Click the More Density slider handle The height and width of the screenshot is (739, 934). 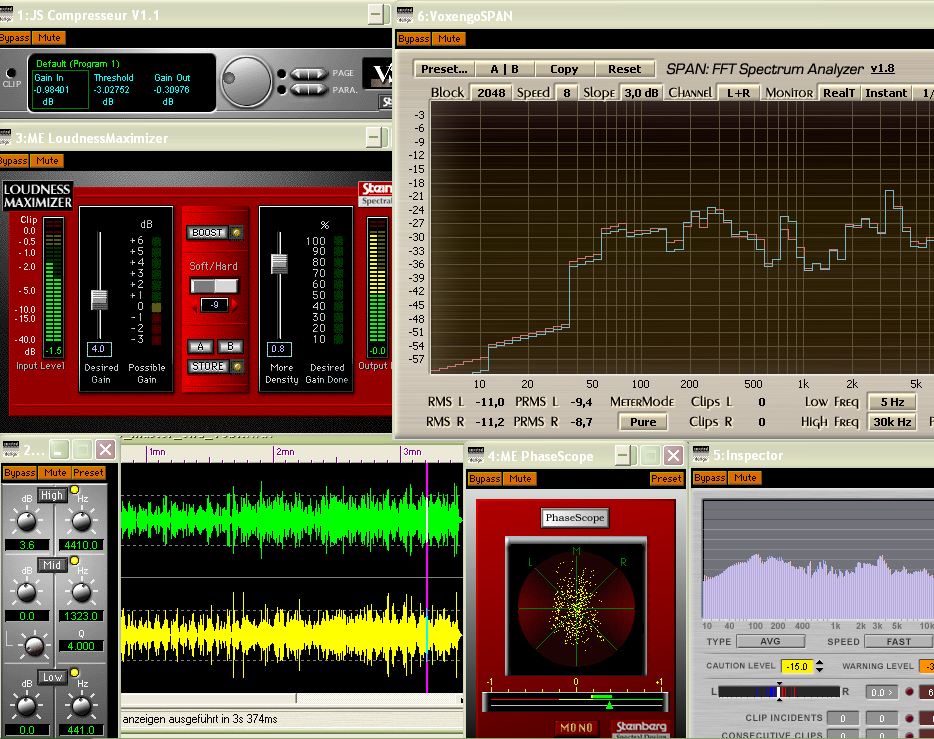coord(279,264)
